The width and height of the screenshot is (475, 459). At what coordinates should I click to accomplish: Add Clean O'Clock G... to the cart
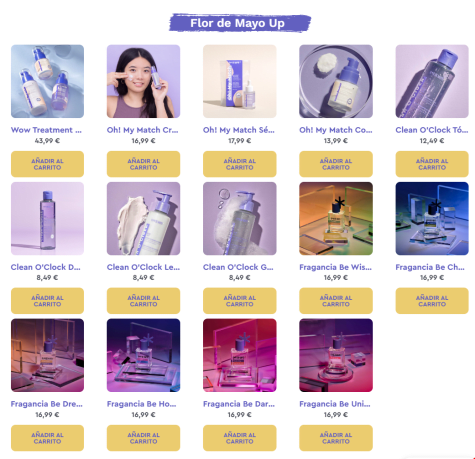[x=240, y=301]
